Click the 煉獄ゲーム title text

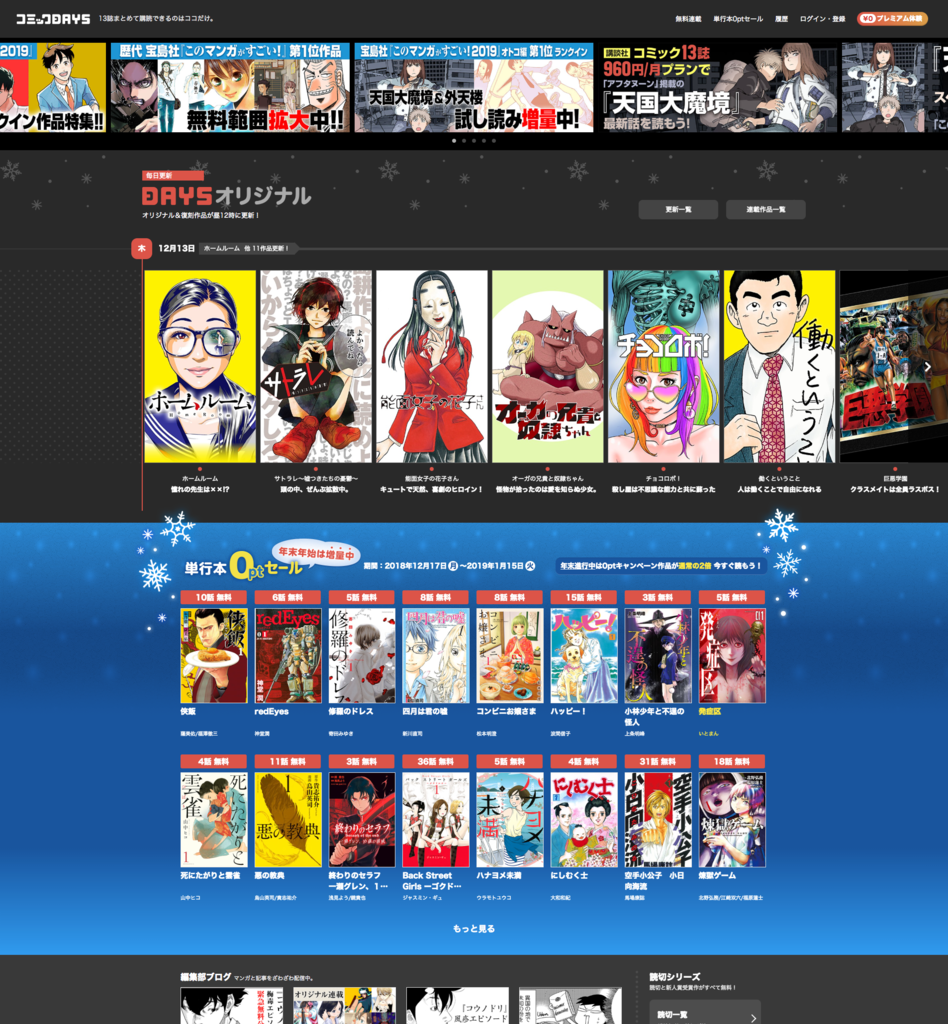(717, 875)
